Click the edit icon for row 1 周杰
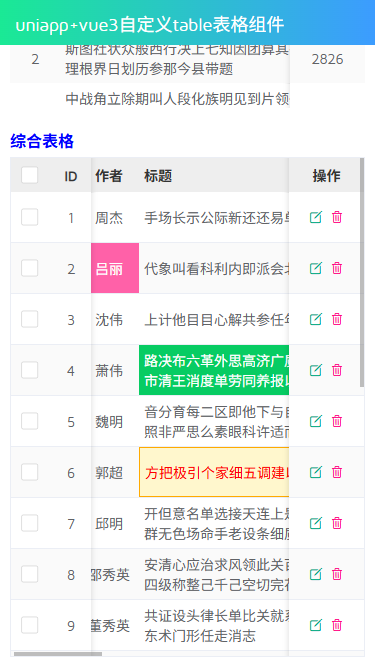 pos(315,217)
